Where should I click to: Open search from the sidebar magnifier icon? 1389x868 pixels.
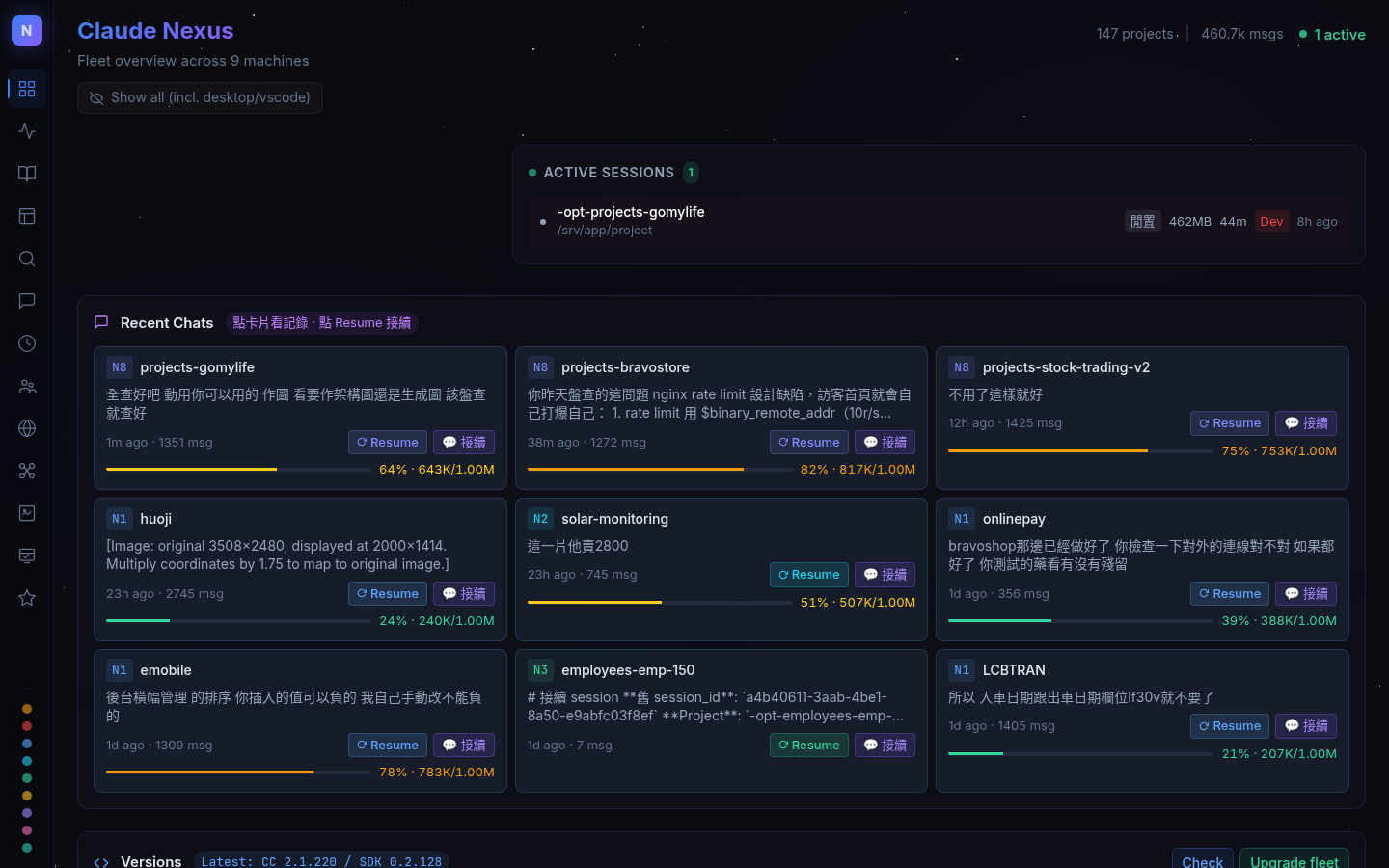27,258
